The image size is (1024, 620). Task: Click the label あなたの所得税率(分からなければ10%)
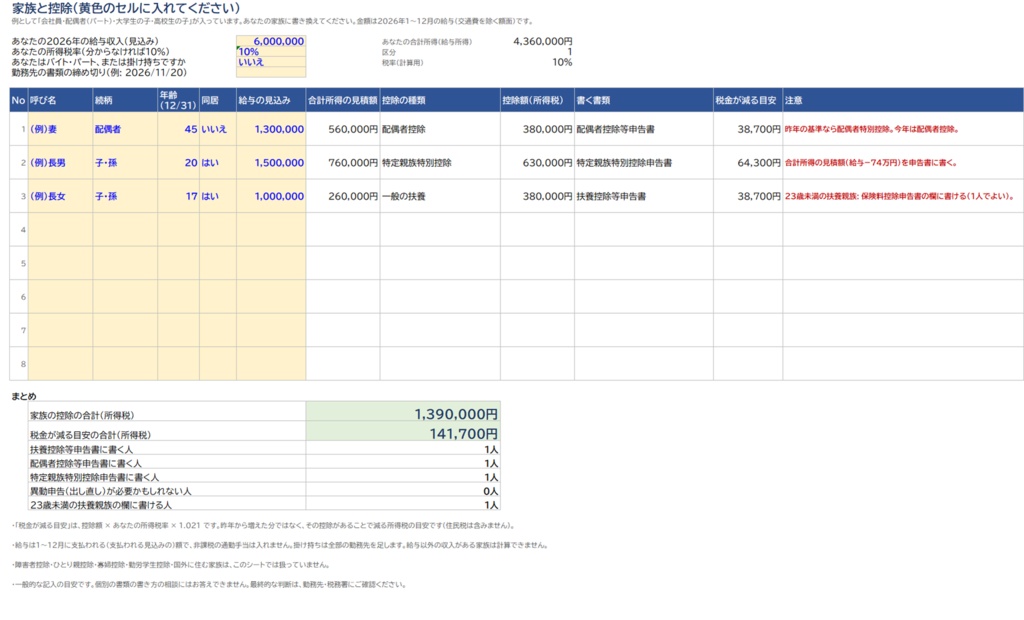click(90, 52)
